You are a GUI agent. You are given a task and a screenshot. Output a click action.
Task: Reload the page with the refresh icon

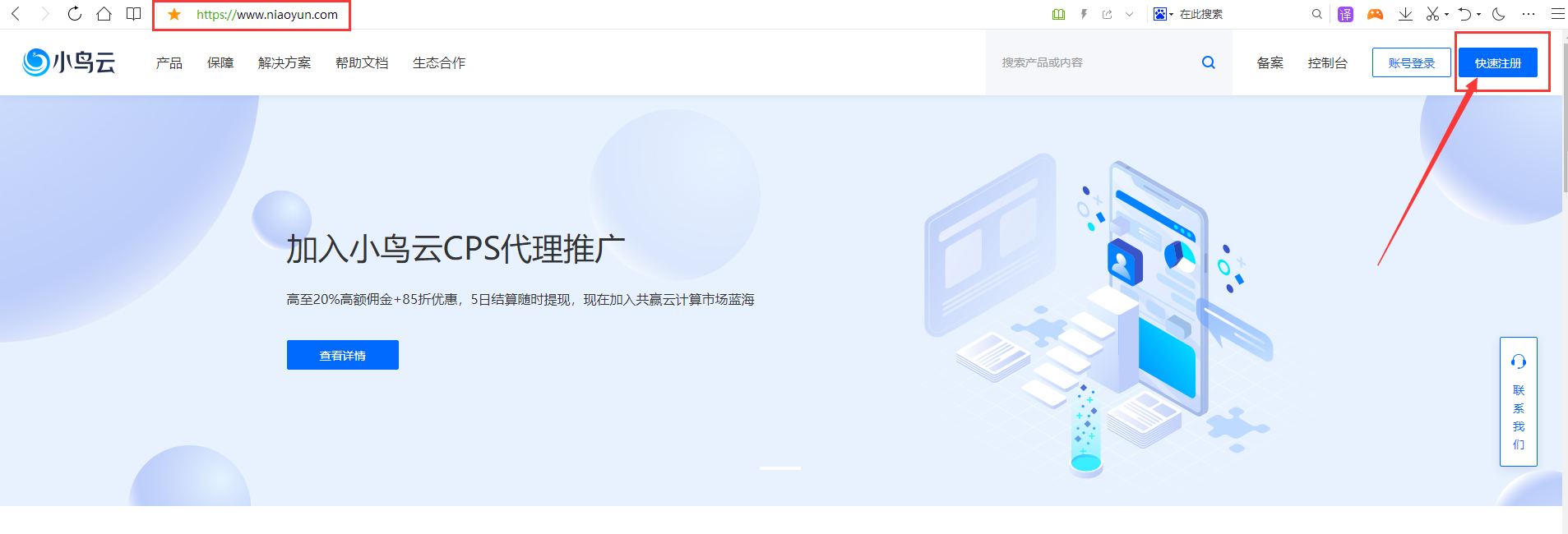(75, 14)
